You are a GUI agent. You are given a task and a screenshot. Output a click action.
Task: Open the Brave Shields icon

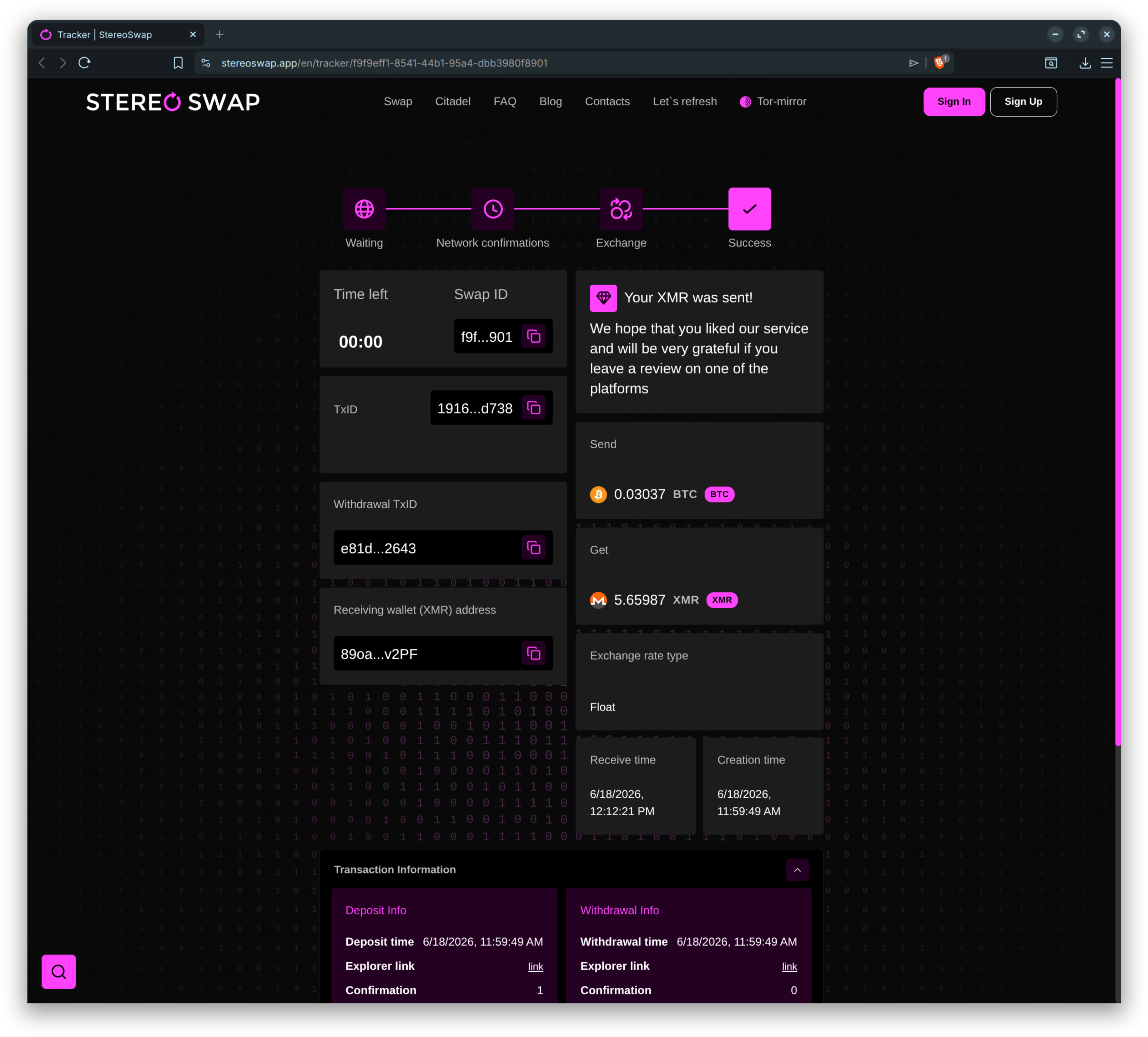coord(940,62)
